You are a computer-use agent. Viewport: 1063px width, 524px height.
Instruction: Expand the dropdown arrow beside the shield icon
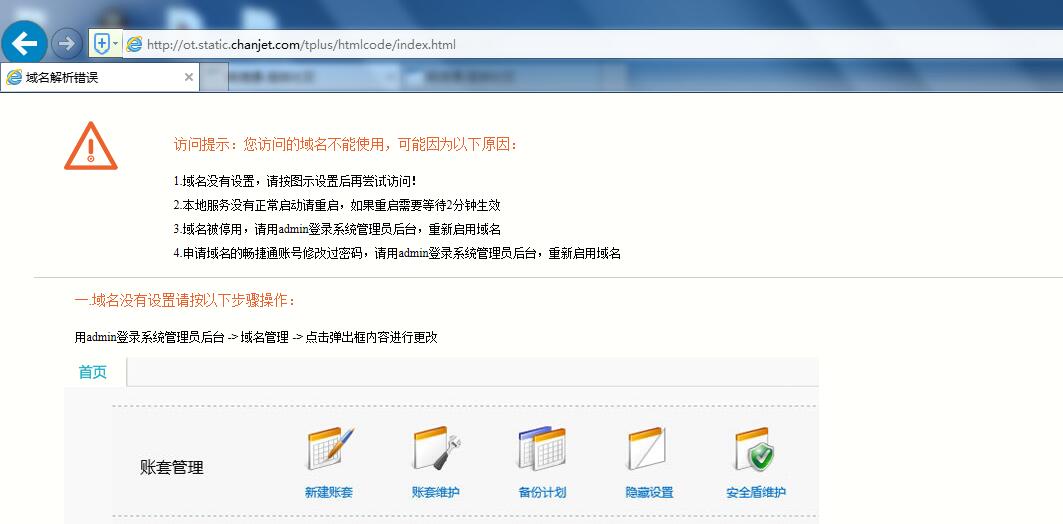tap(116, 44)
